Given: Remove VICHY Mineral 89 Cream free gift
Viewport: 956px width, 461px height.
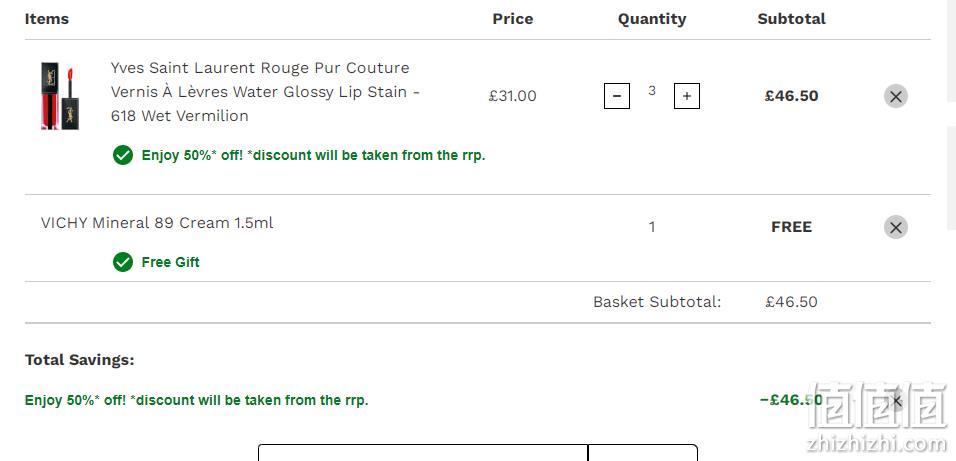Looking at the screenshot, I should pyautogui.click(x=896, y=227).
